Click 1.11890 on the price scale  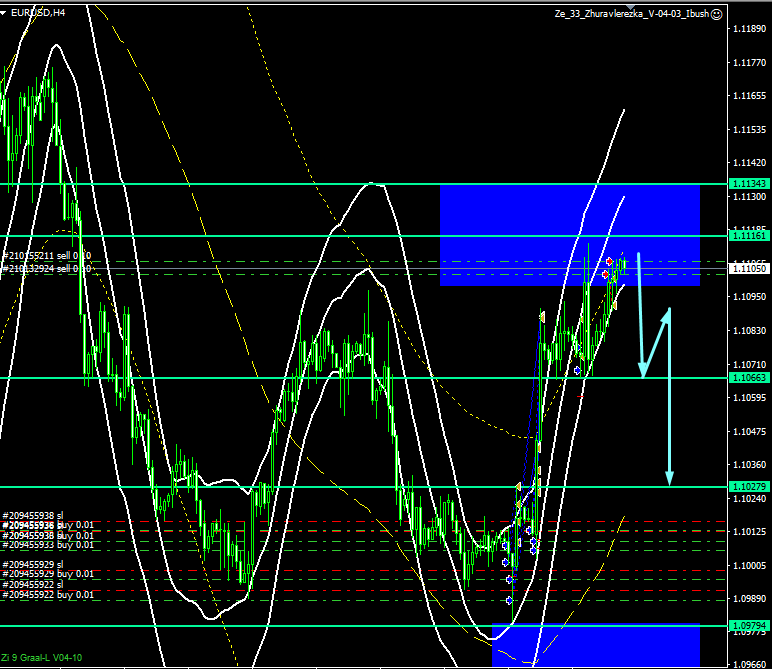click(749, 29)
